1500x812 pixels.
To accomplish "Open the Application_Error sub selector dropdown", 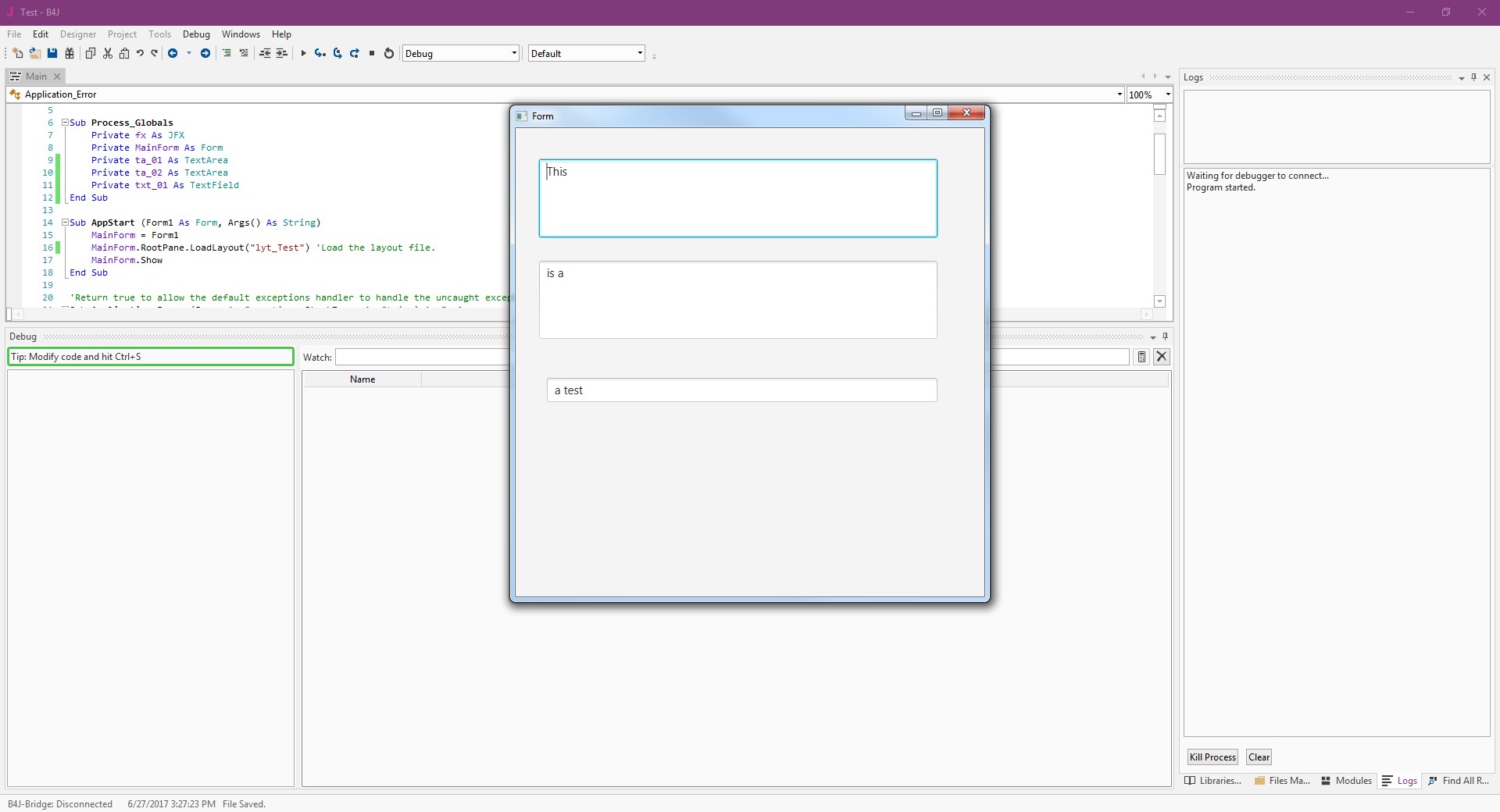I will pos(1120,94).
